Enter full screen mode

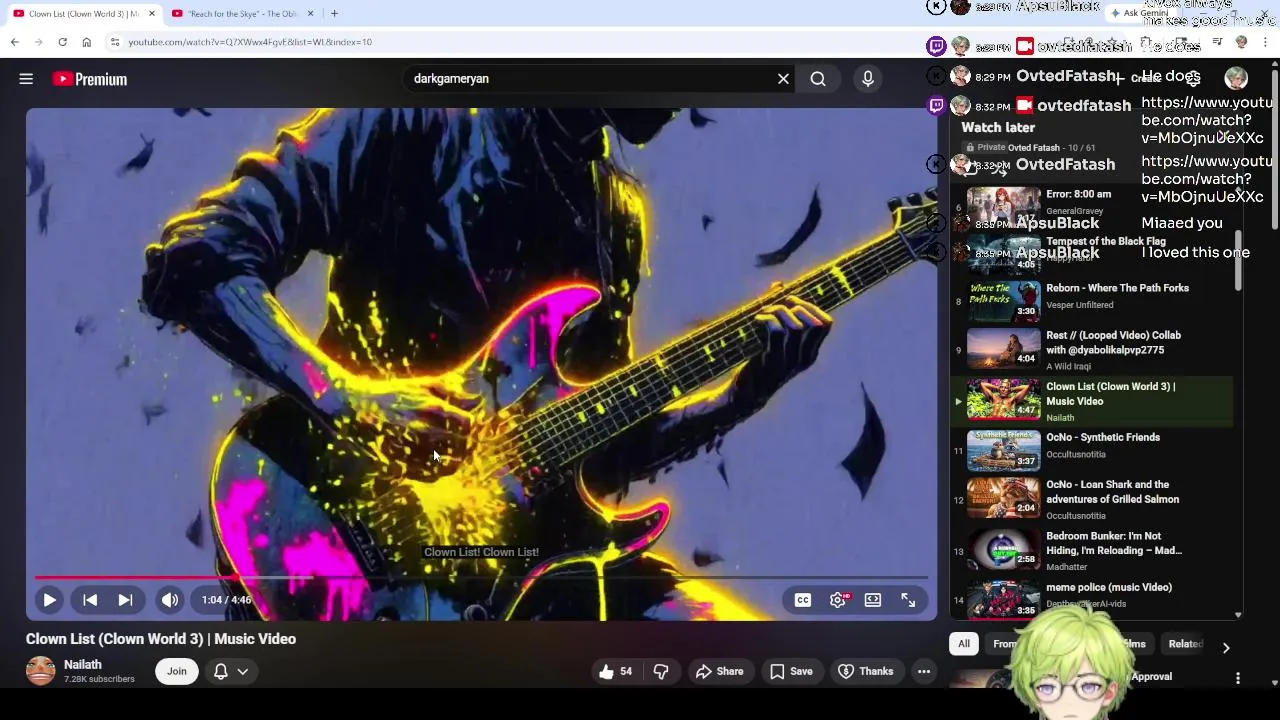[908, 600]
